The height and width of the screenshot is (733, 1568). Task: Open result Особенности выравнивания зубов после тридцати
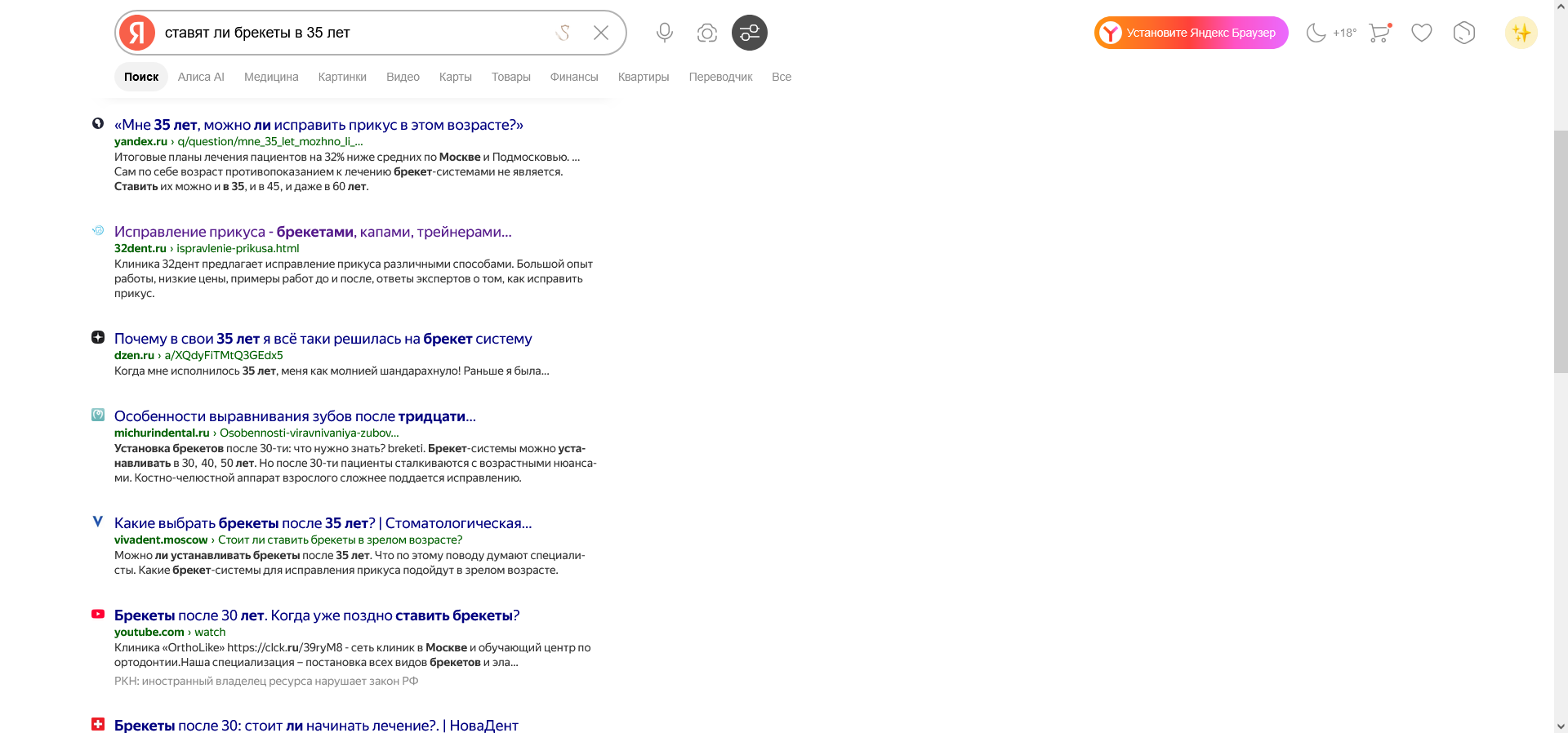pyautogui.click(x=295, y=416)
